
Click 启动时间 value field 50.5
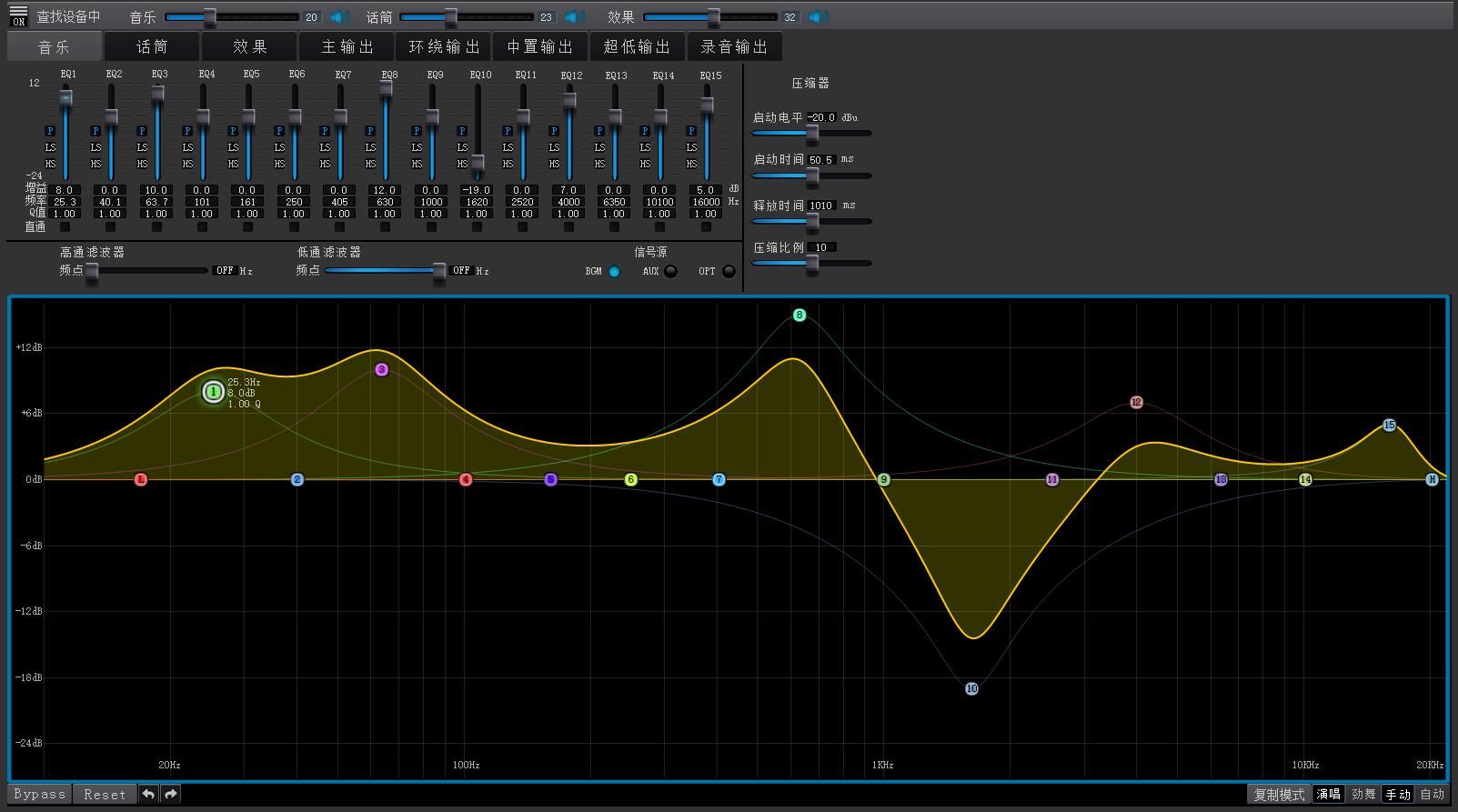click(821, 160)
